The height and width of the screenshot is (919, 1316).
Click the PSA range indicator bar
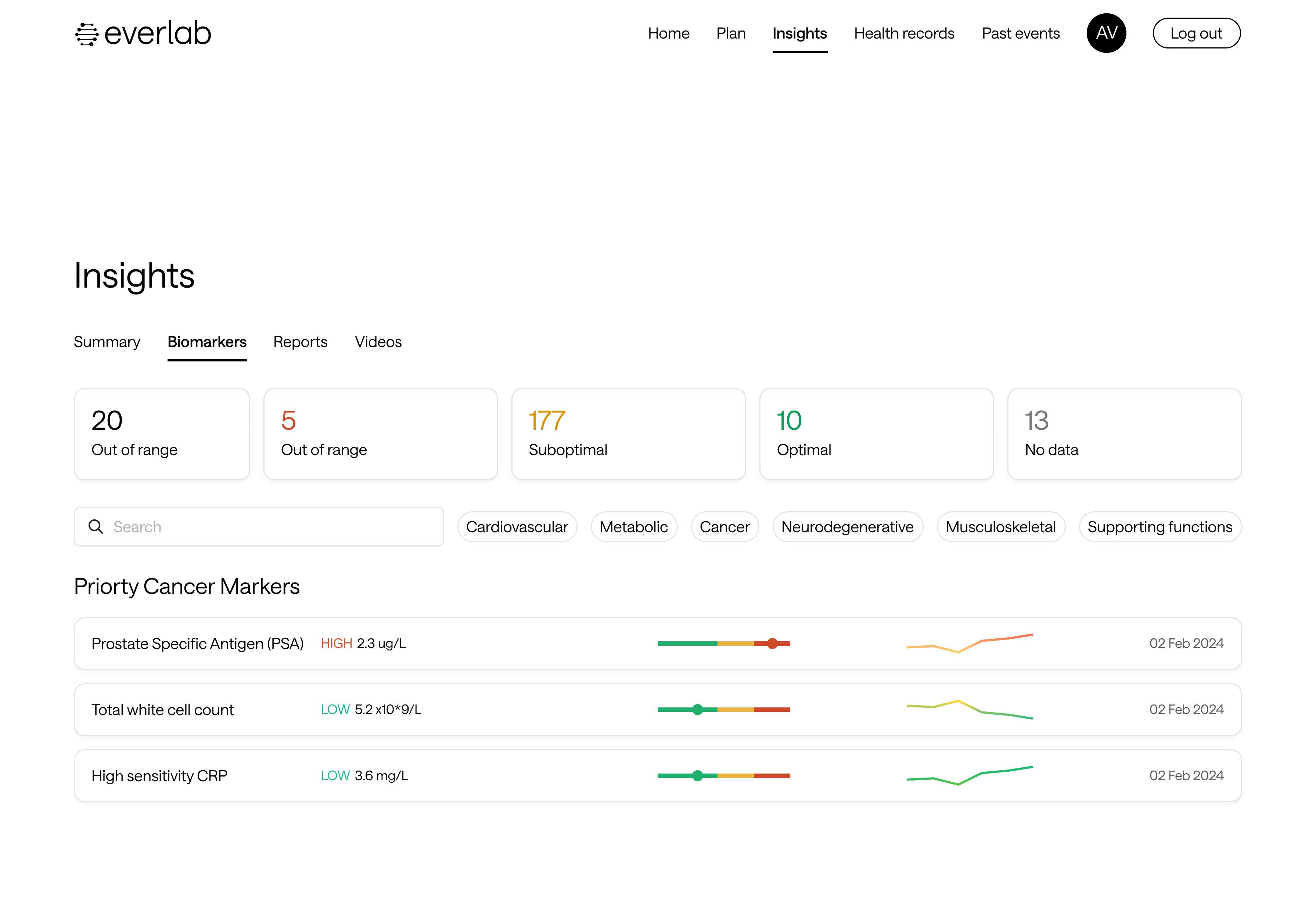723,644
